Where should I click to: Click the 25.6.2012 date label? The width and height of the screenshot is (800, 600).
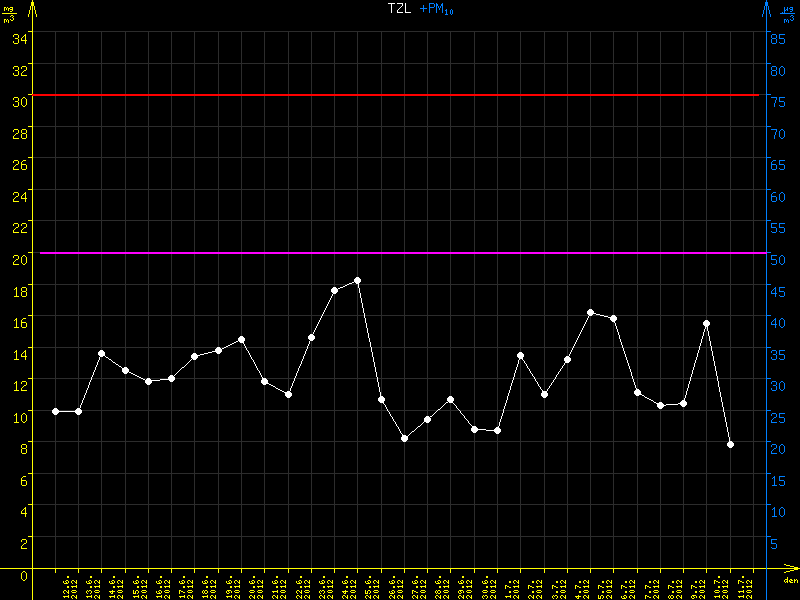[371, 586]
